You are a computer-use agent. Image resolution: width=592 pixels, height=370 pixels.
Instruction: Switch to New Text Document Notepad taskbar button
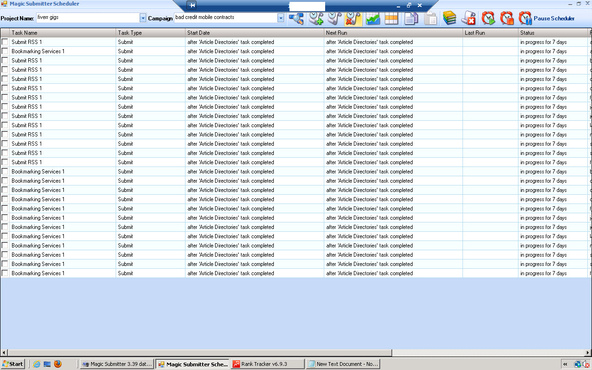pyautogui.click(x=343, y=364)
